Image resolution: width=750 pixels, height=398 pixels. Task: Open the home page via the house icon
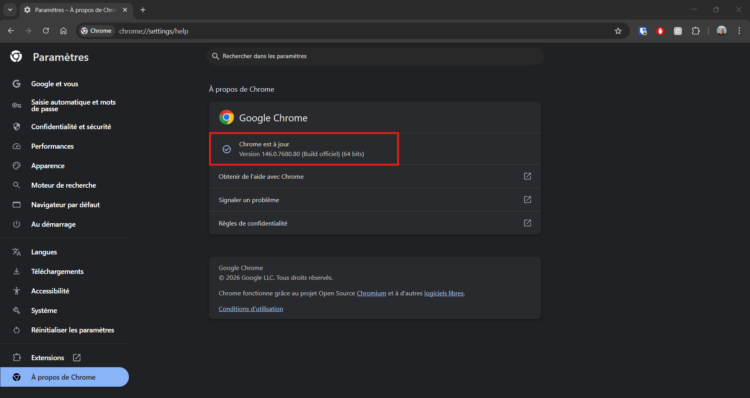(x=63, y=31)
